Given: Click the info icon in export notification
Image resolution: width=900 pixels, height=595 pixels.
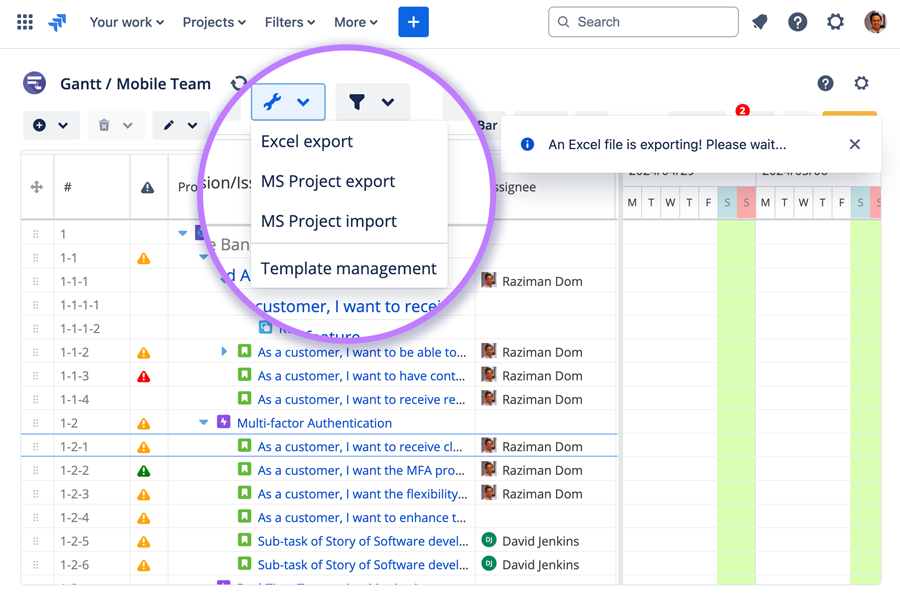Looking at the screenshot, I should [x=527, y=145].
